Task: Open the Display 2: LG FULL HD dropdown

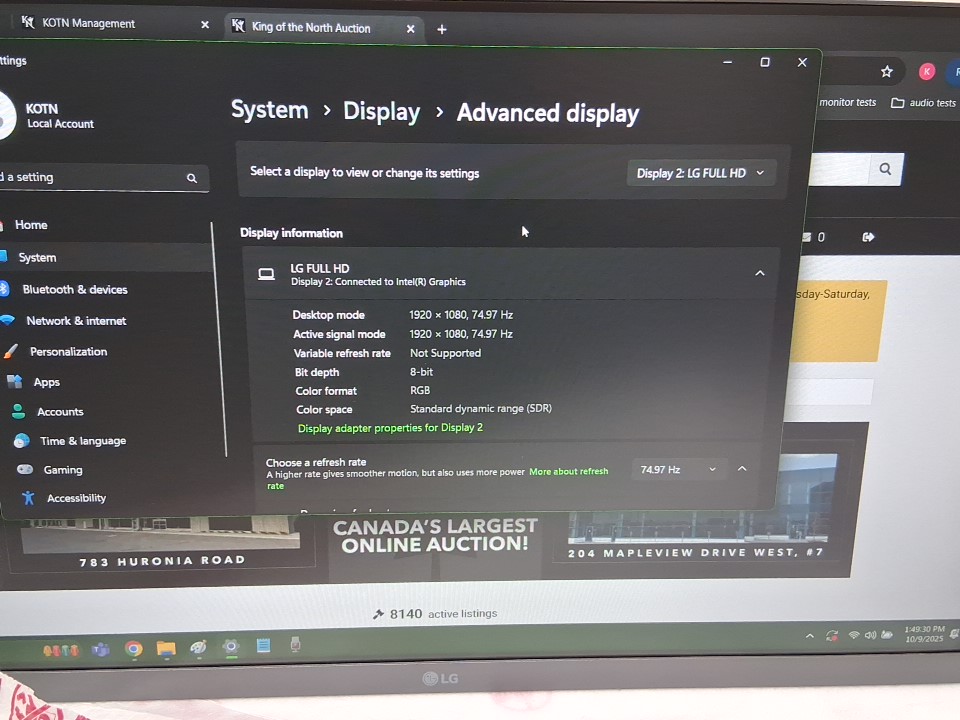Action: (x=700, y=173)
